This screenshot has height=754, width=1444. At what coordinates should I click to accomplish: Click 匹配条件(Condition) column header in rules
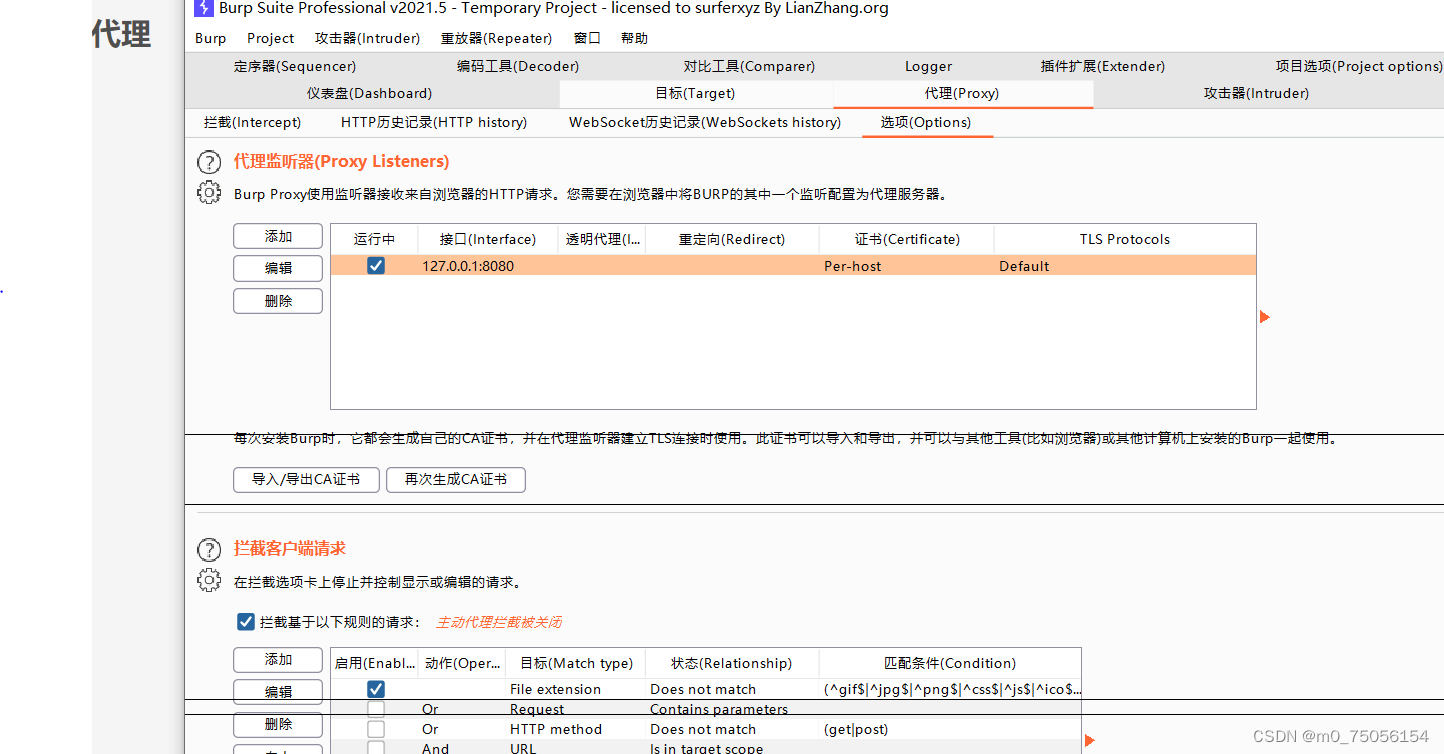(x=950, y=663)
